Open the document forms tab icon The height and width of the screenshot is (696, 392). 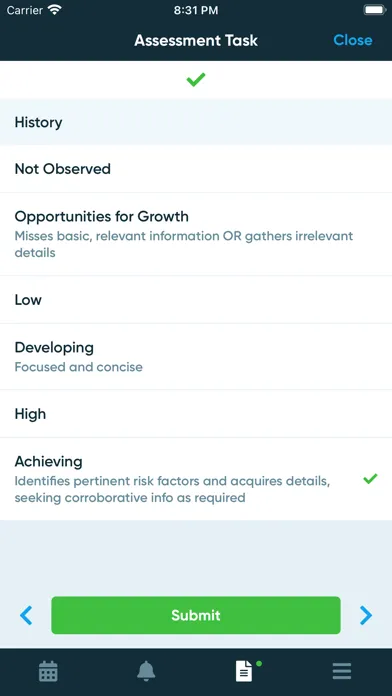coord(244,671)
